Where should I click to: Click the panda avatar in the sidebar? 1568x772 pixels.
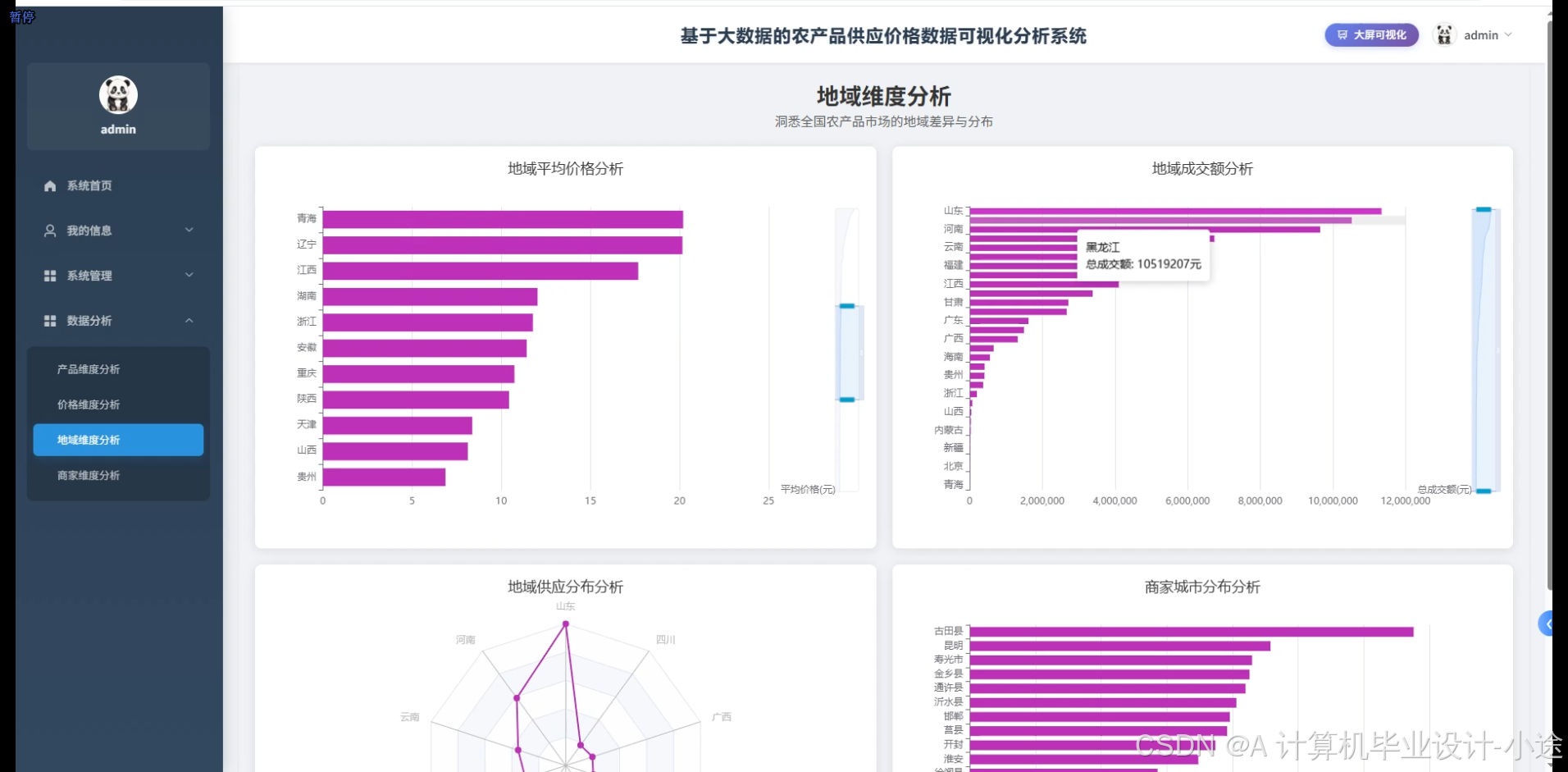pos(118,94)
